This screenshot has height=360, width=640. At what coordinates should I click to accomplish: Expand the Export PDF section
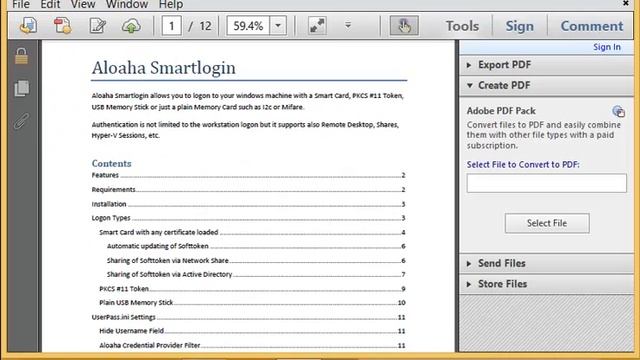546,65
